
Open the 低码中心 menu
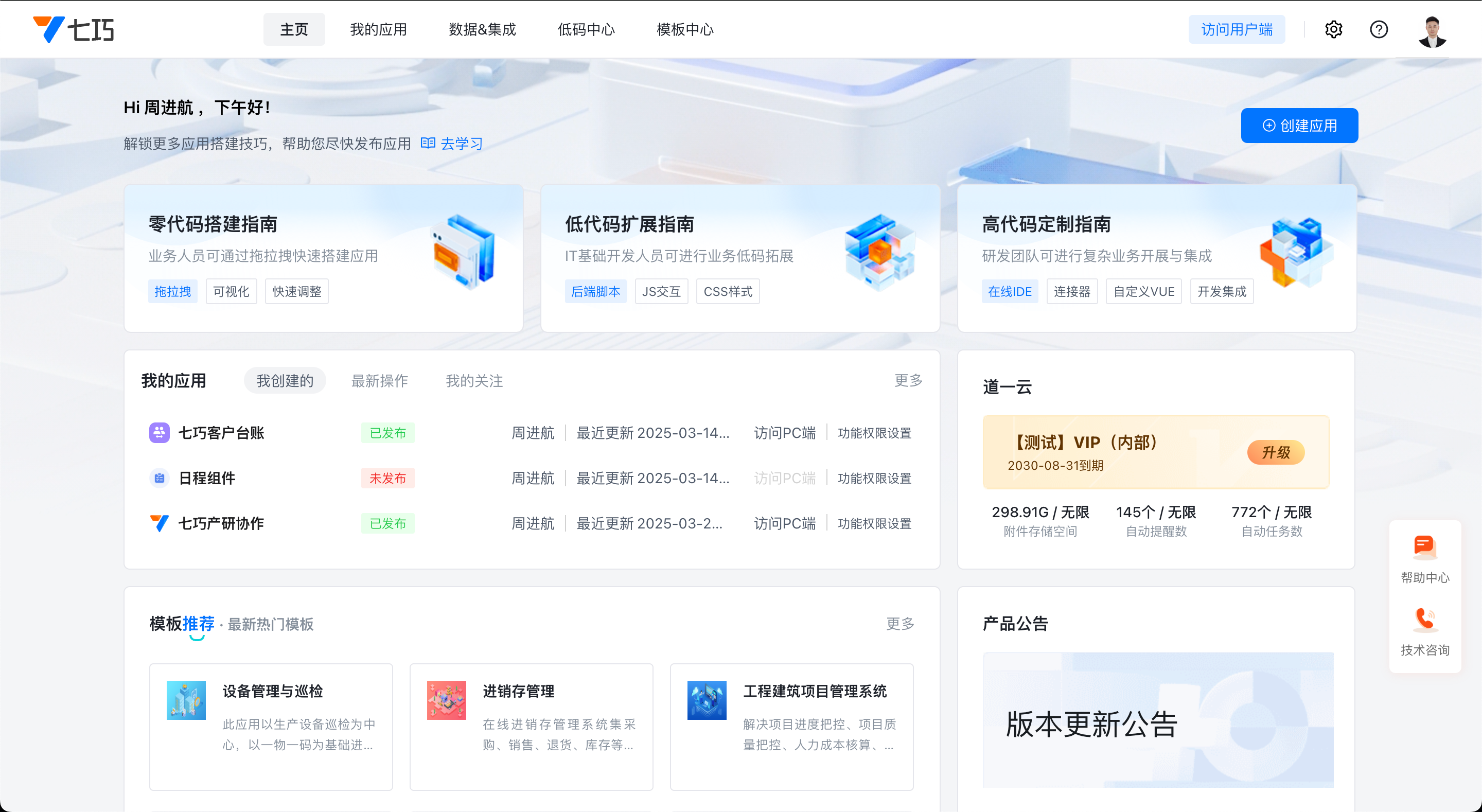[x=586, y=29]
